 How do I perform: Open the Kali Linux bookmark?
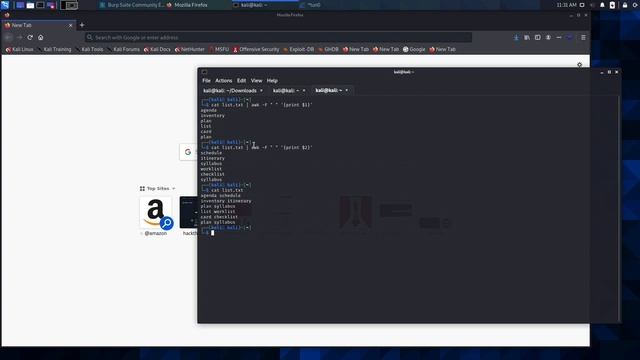(20, 49)
